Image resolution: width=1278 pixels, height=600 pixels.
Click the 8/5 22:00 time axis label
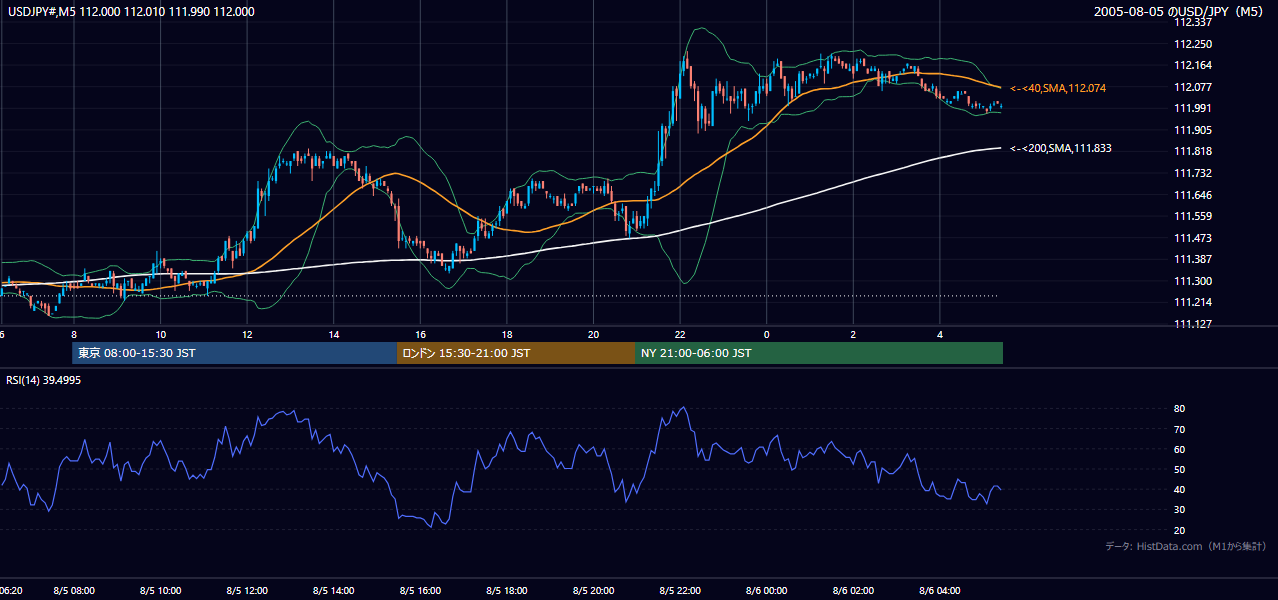[x=681, y=591]
